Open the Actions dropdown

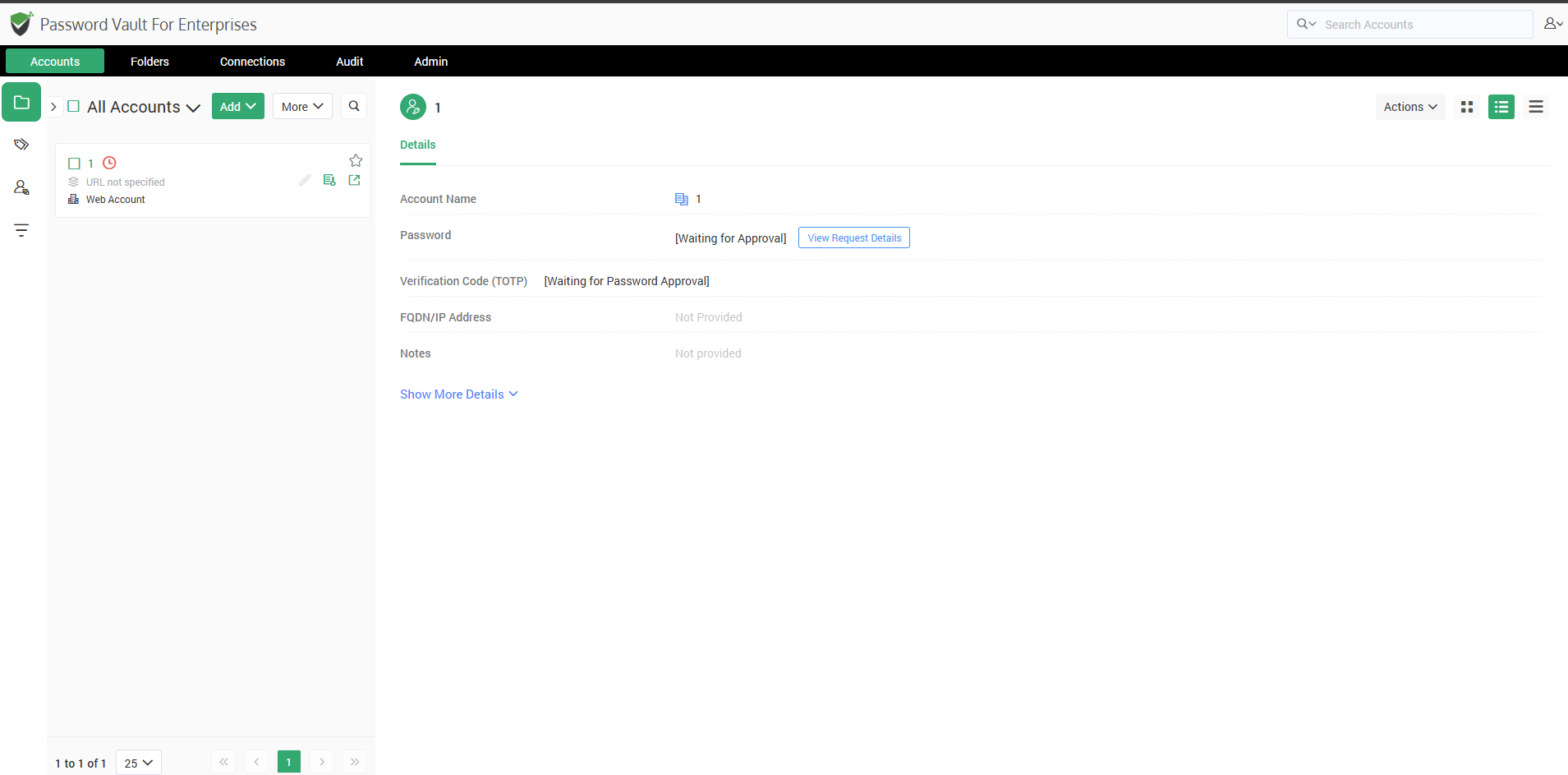click(1410, 107)
